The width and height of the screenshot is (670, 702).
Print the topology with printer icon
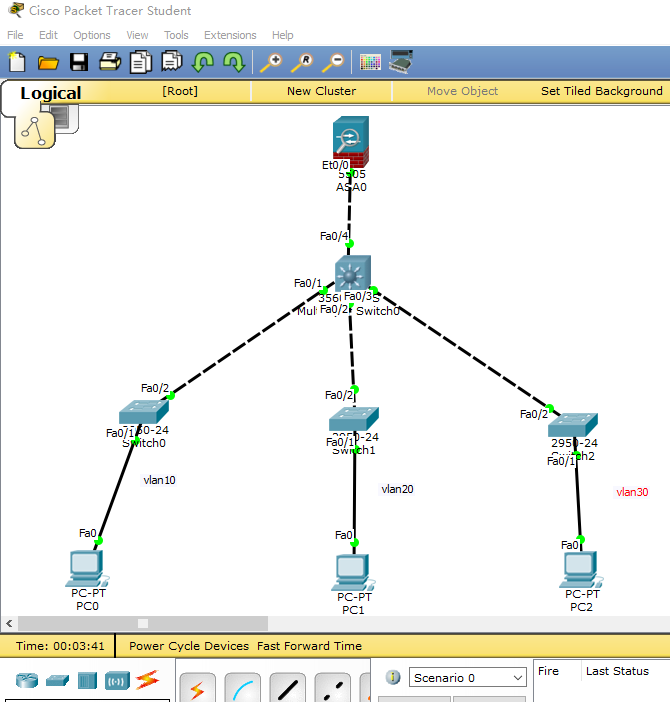(110, 62)
